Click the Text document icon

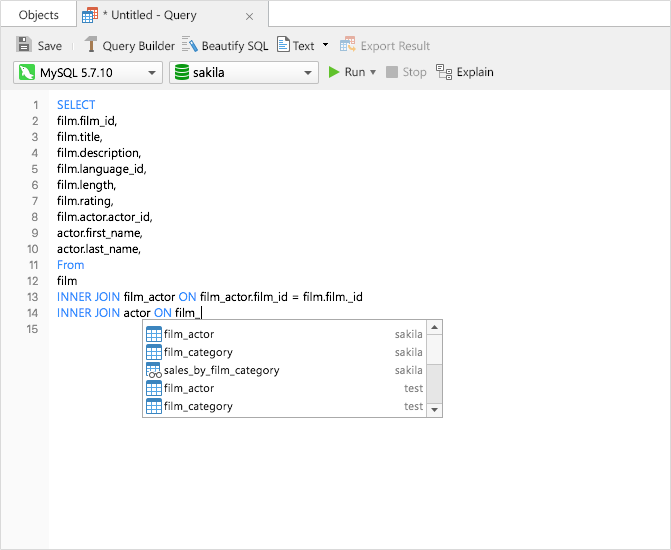(283, 45)
